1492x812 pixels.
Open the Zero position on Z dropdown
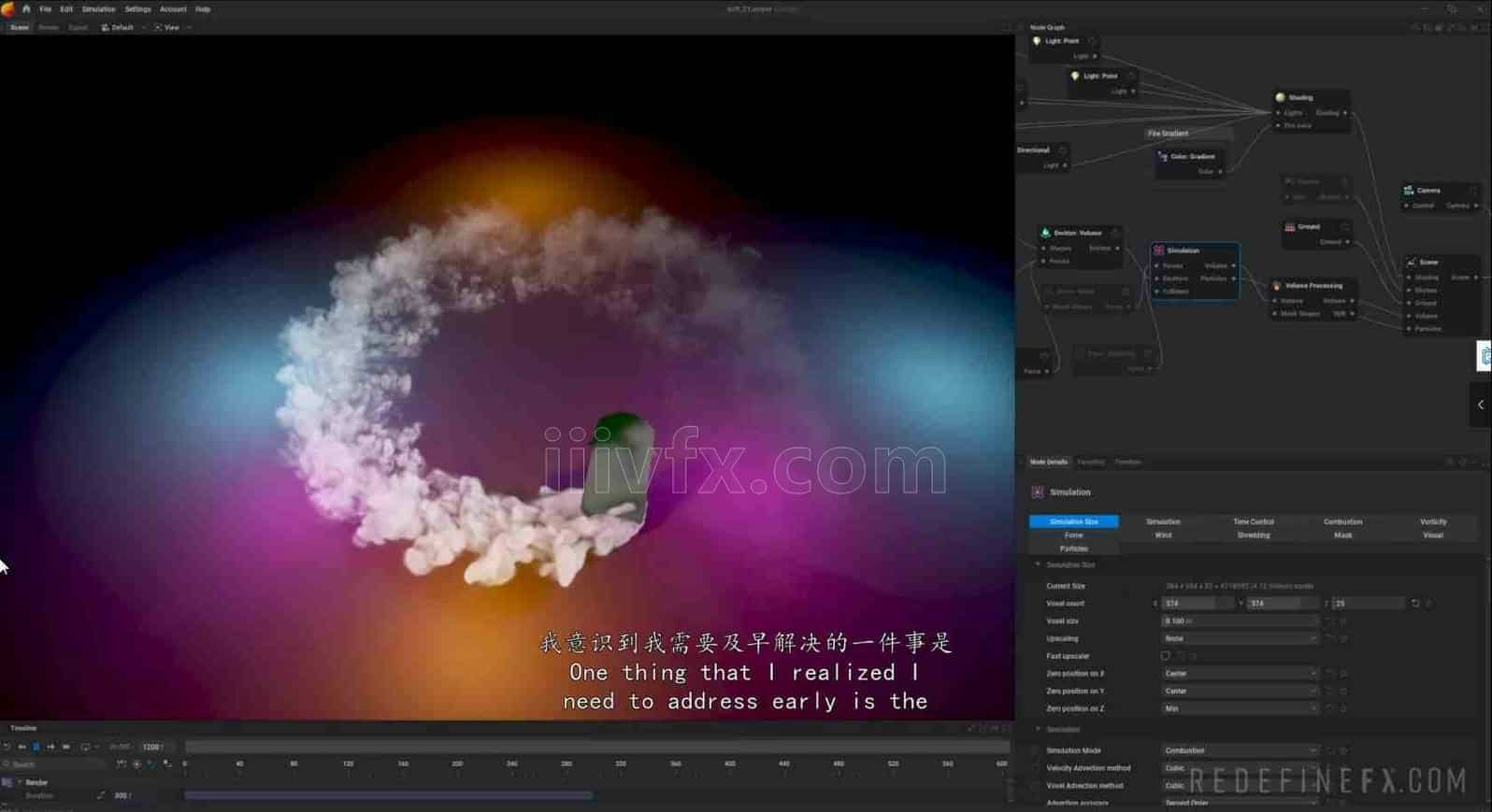coord(1240,708)
